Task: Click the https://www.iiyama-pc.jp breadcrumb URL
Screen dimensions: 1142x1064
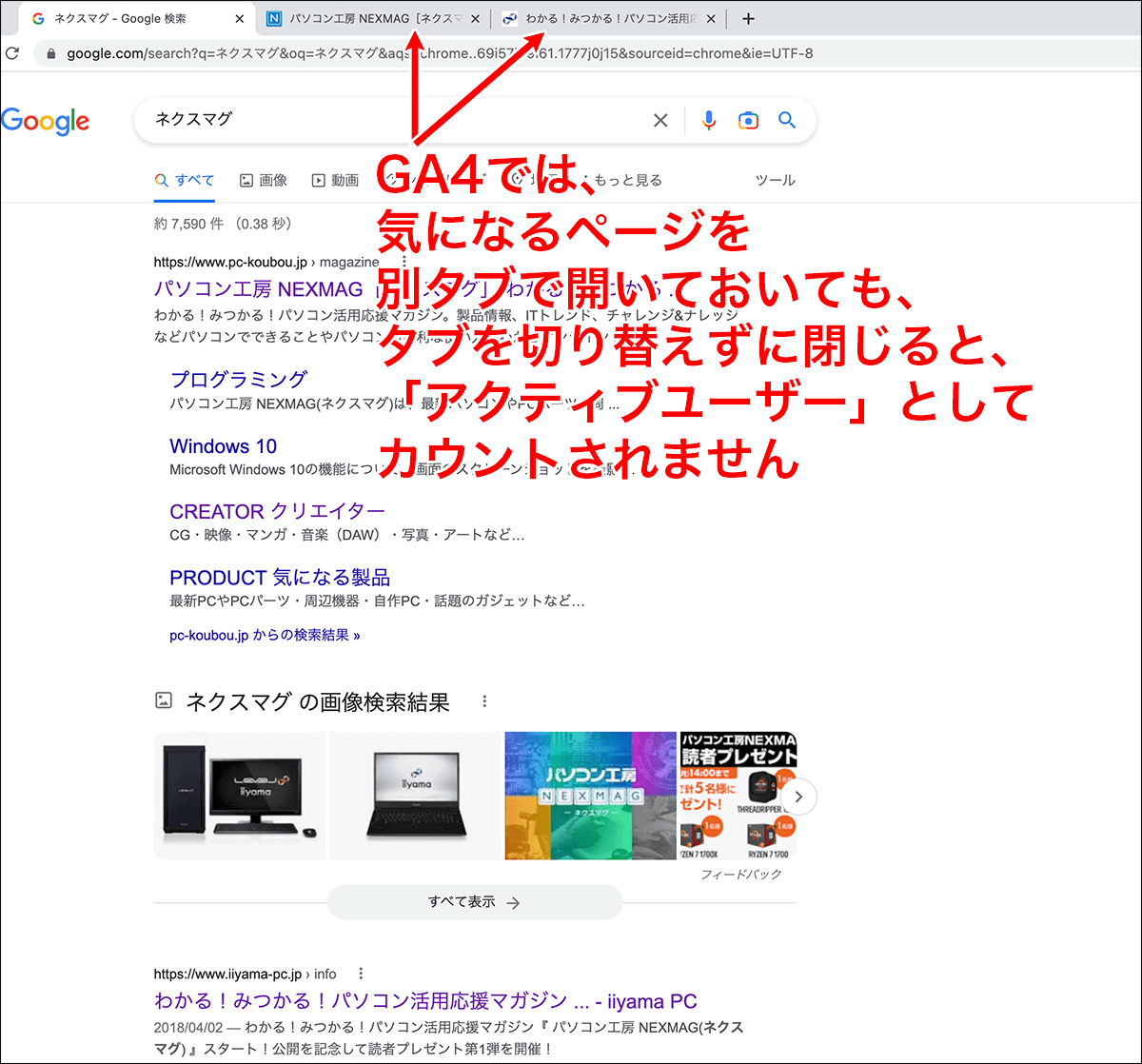Action: (x=227, y=974)
